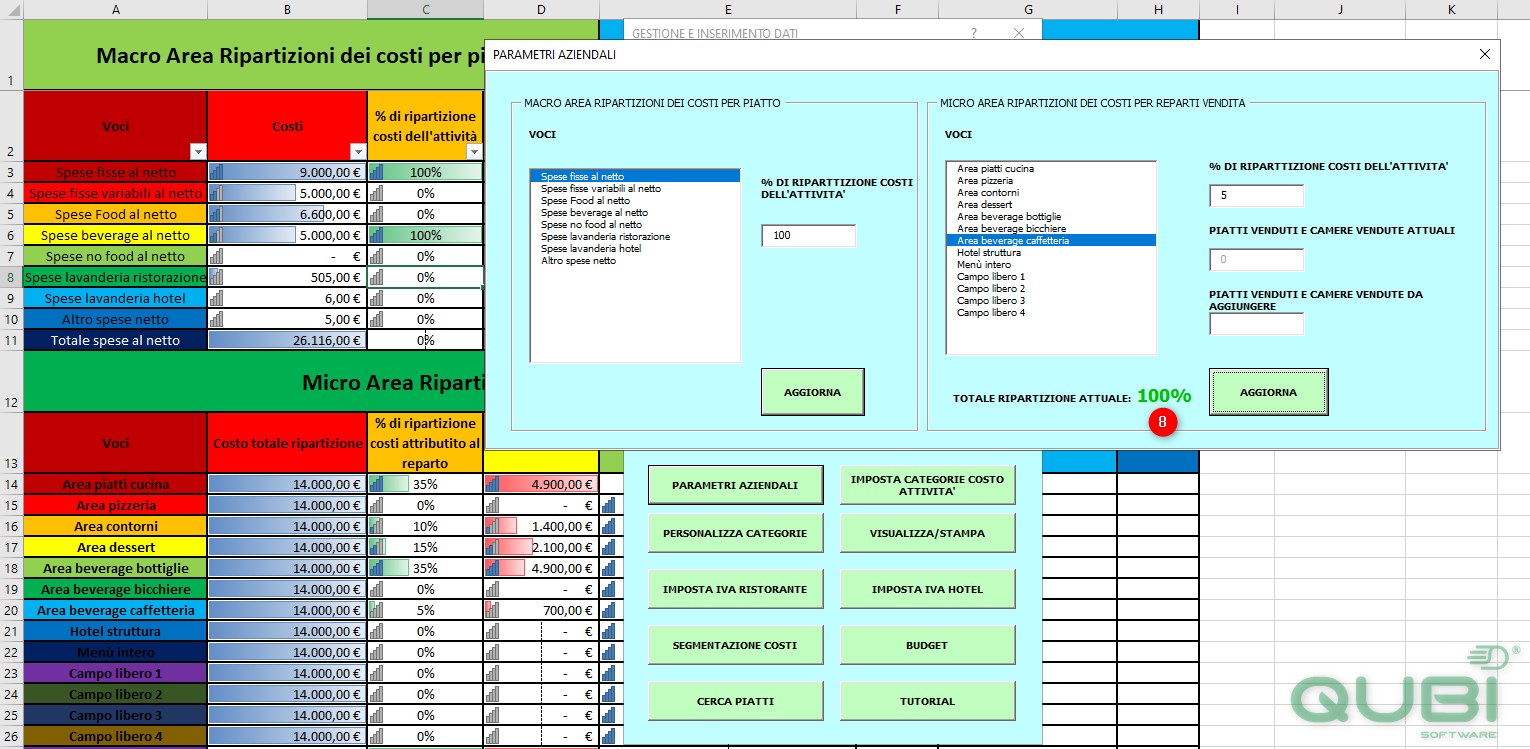The image size is (1530, 749).
Task: Select 'Spese lavanderia hotel' in listbox
Action: point(635,248)
